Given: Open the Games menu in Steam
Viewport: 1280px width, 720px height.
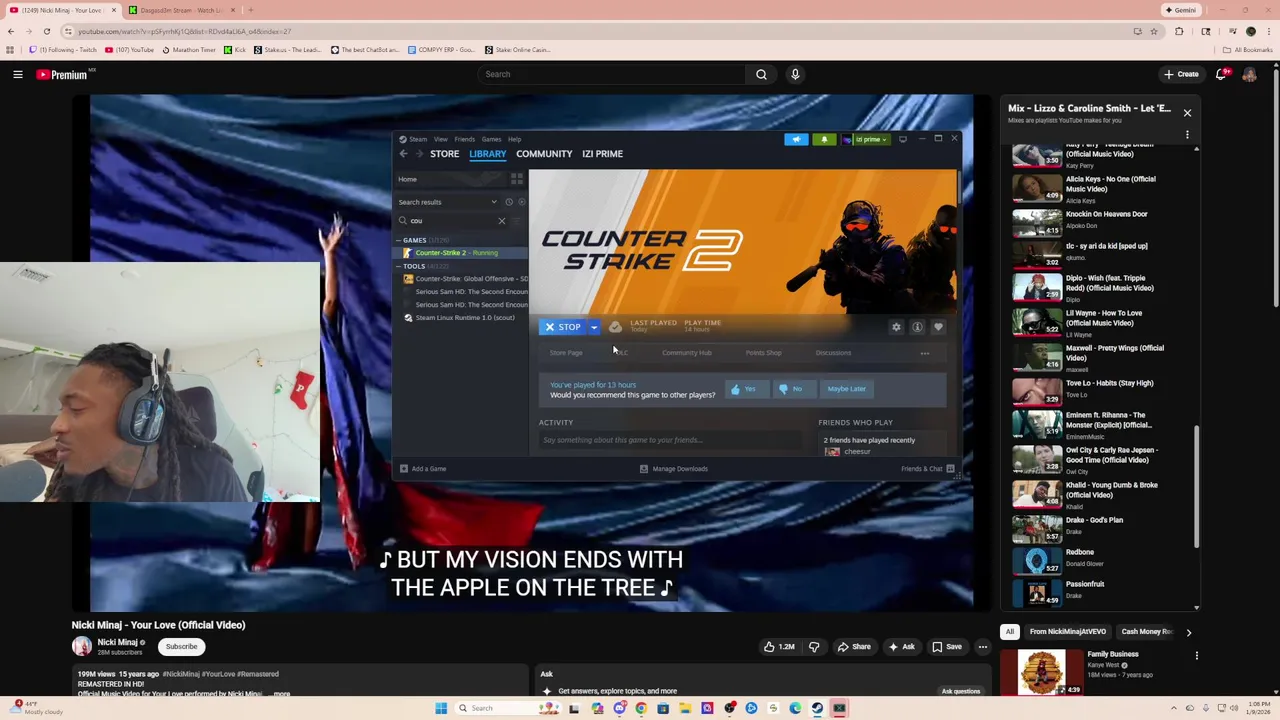Looking at the screenshot, I should pos(491,139).
